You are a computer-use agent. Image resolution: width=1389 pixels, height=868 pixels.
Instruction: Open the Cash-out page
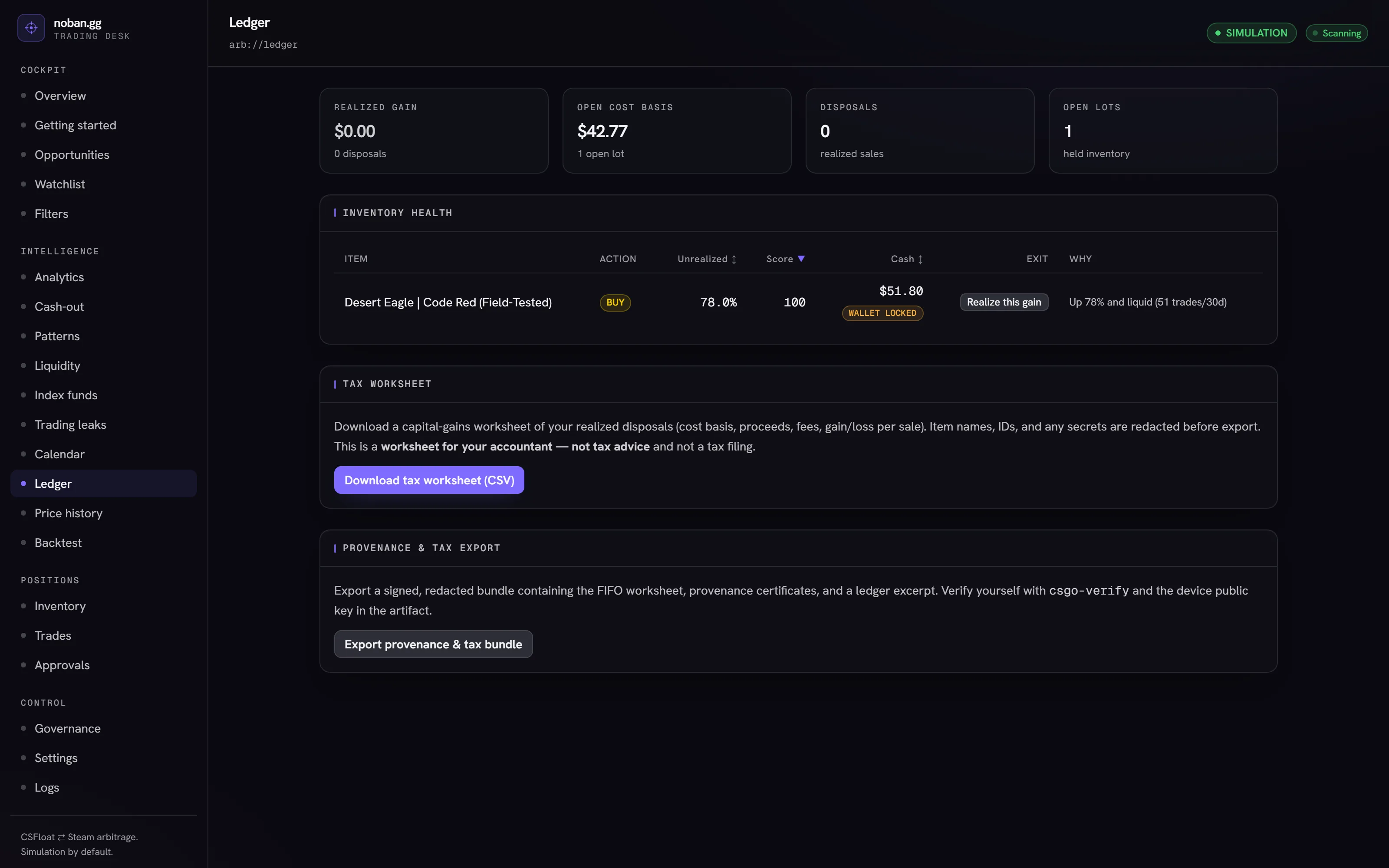(104, 306)
